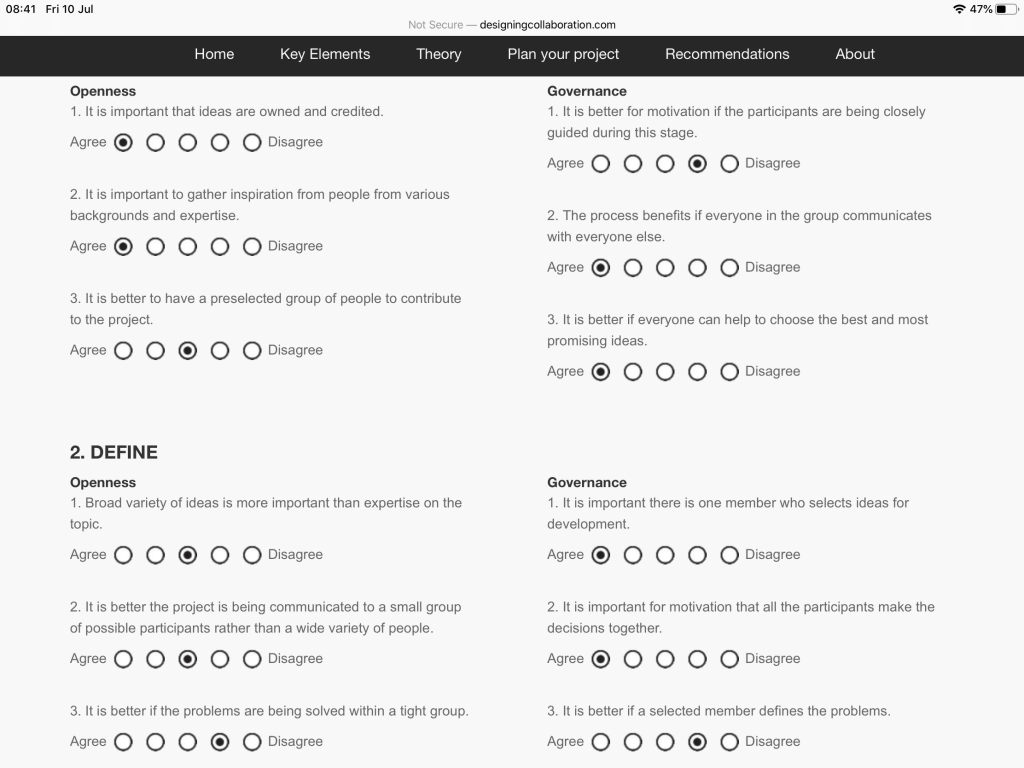Open the Theory section
Viewport: 1024px width, 768px height.
click(439, 54)
